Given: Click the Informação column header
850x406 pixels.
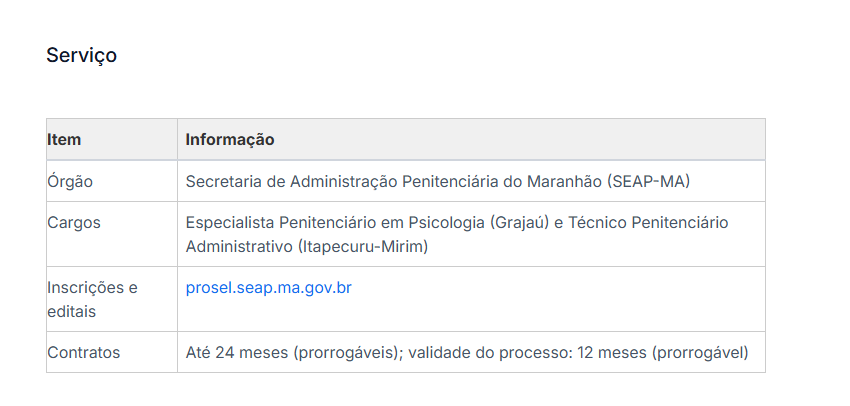Looking at the screenshot, I should pos(229,139).
